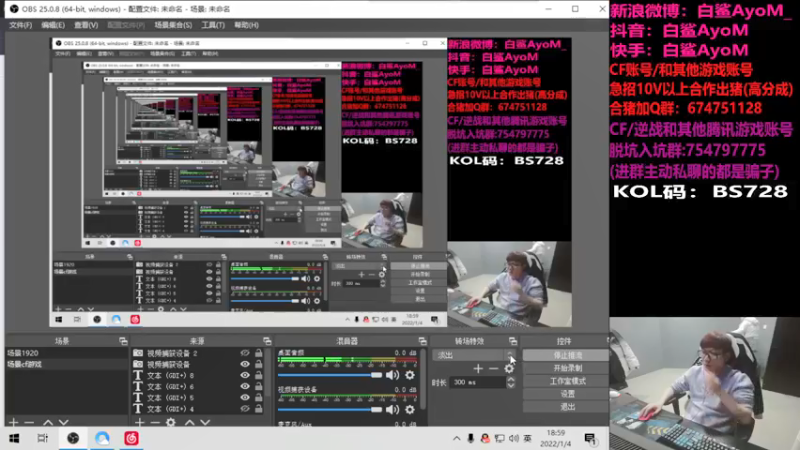800x450 pixels.
Task: Add a transition with plus icon in 转场特效
Action: coord(478,368)
